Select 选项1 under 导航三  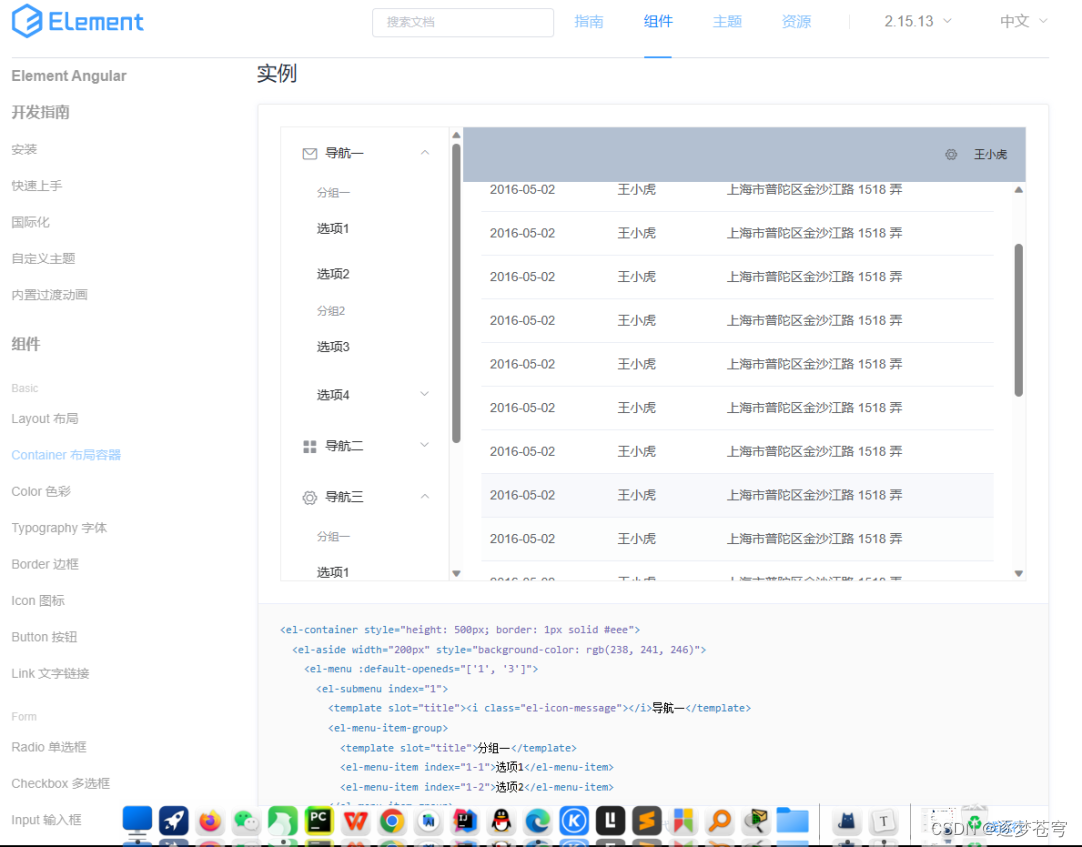pyautogui.click(x=333, y=572)
